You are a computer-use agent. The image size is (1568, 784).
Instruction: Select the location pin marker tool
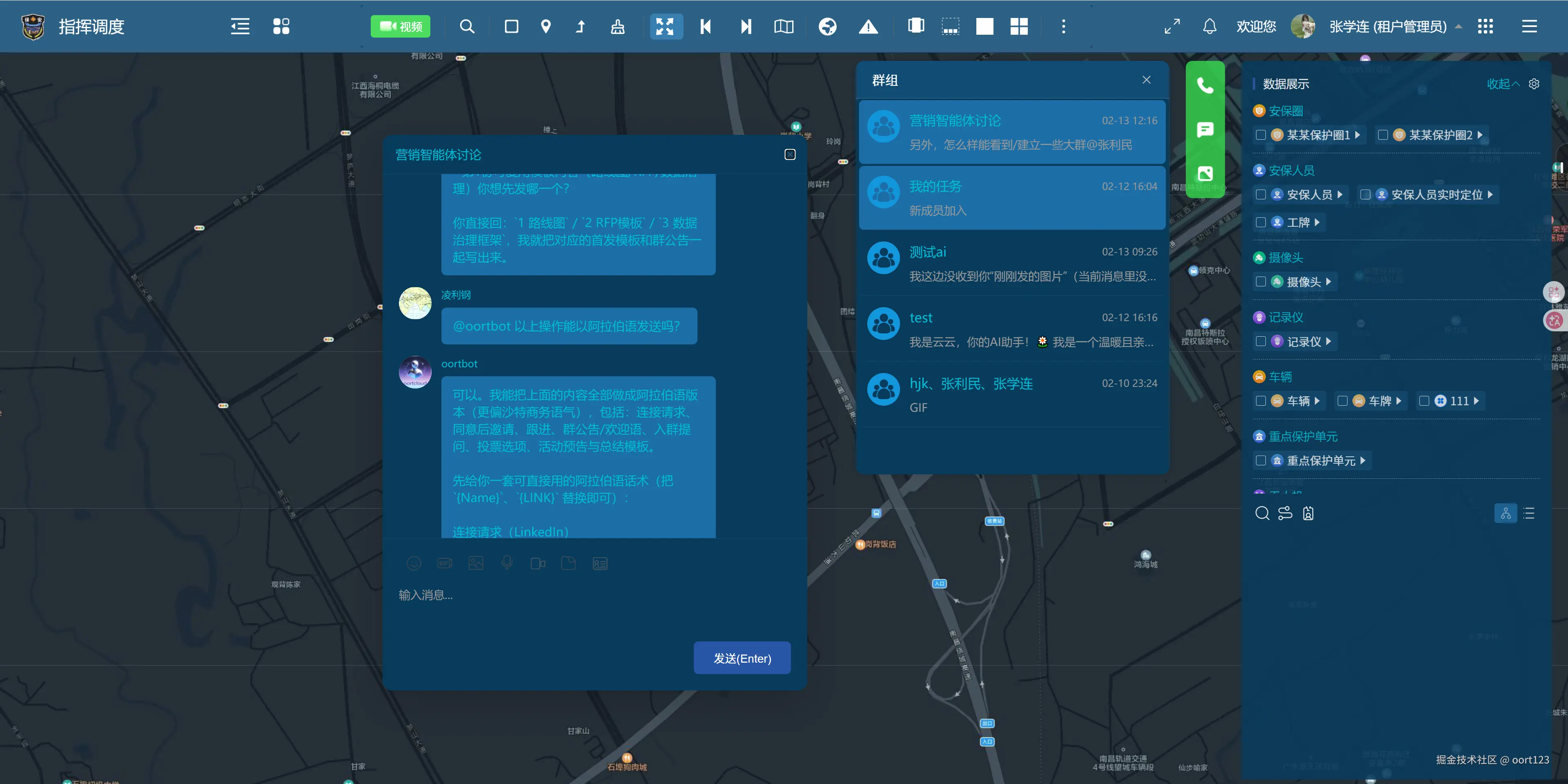[x=546, y=26]
